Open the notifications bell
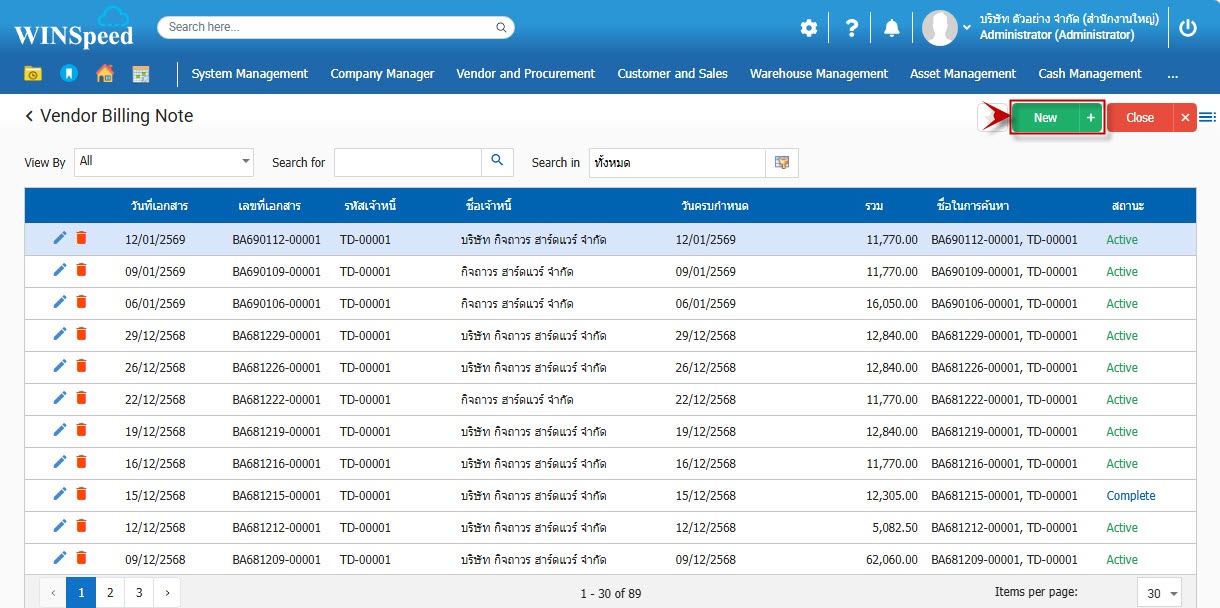This screenshot has height=608, width=1220. point(892,28)
